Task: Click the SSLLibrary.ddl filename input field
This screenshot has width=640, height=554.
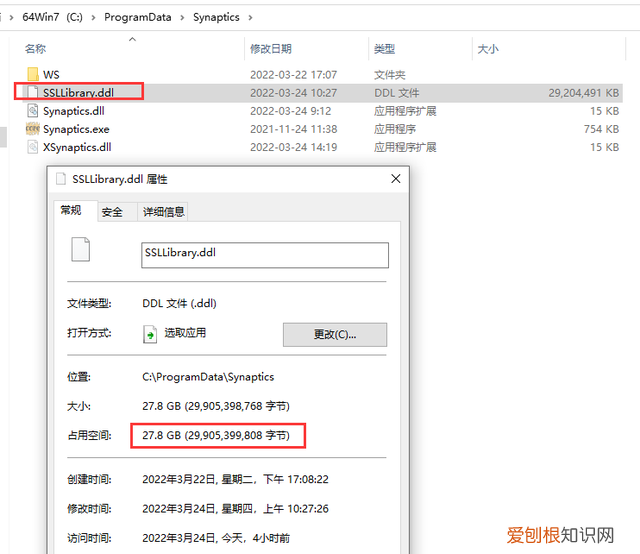Action: (265, 255)
